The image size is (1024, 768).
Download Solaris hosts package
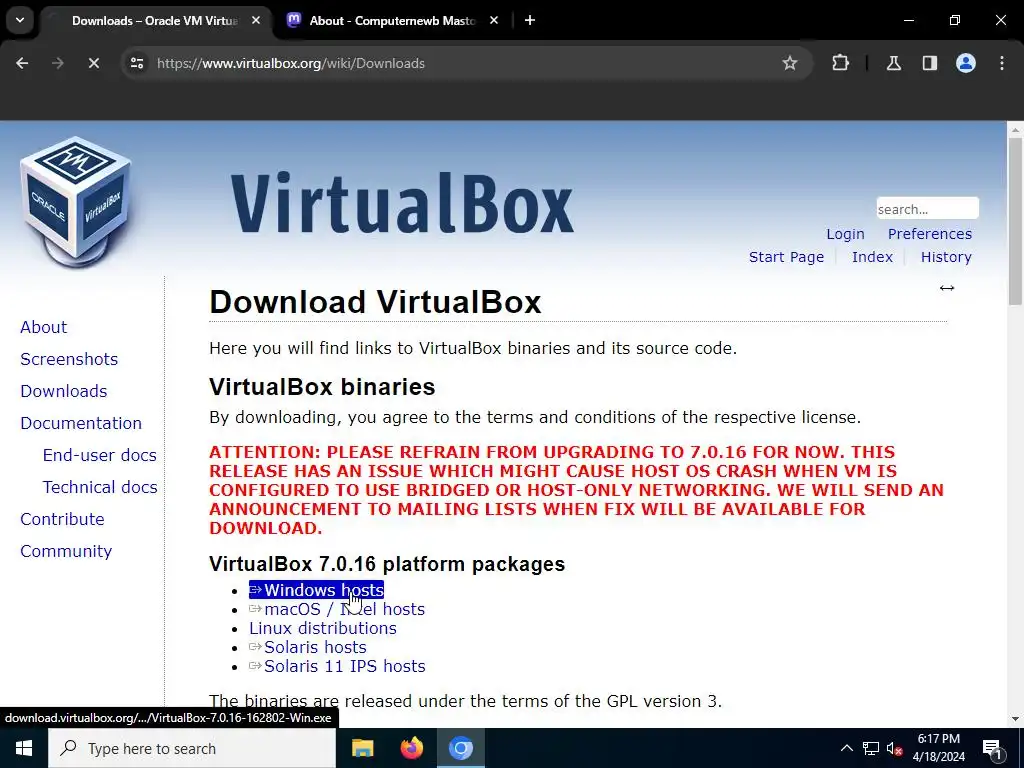click(308, 647)
